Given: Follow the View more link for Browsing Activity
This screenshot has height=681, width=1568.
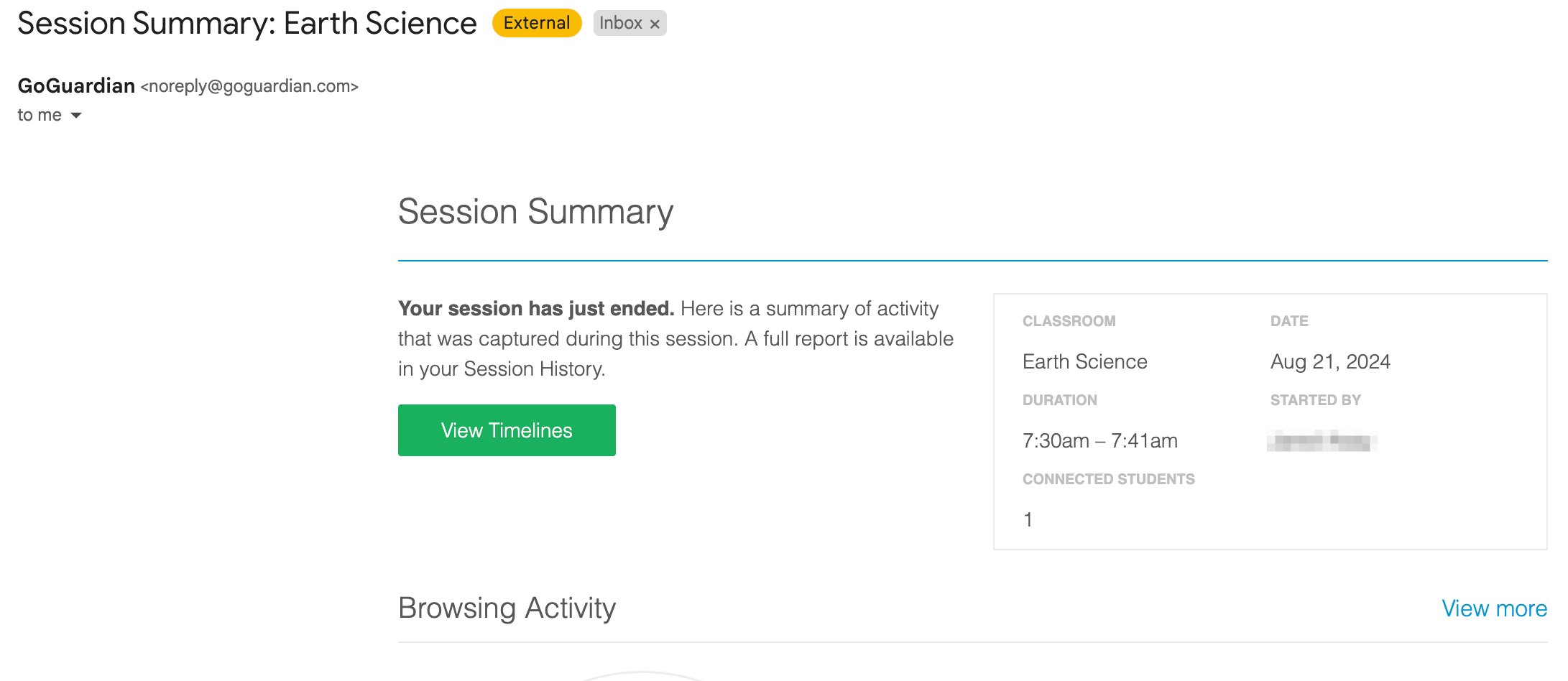Looking at the screenshot, I should [1494, 608].
